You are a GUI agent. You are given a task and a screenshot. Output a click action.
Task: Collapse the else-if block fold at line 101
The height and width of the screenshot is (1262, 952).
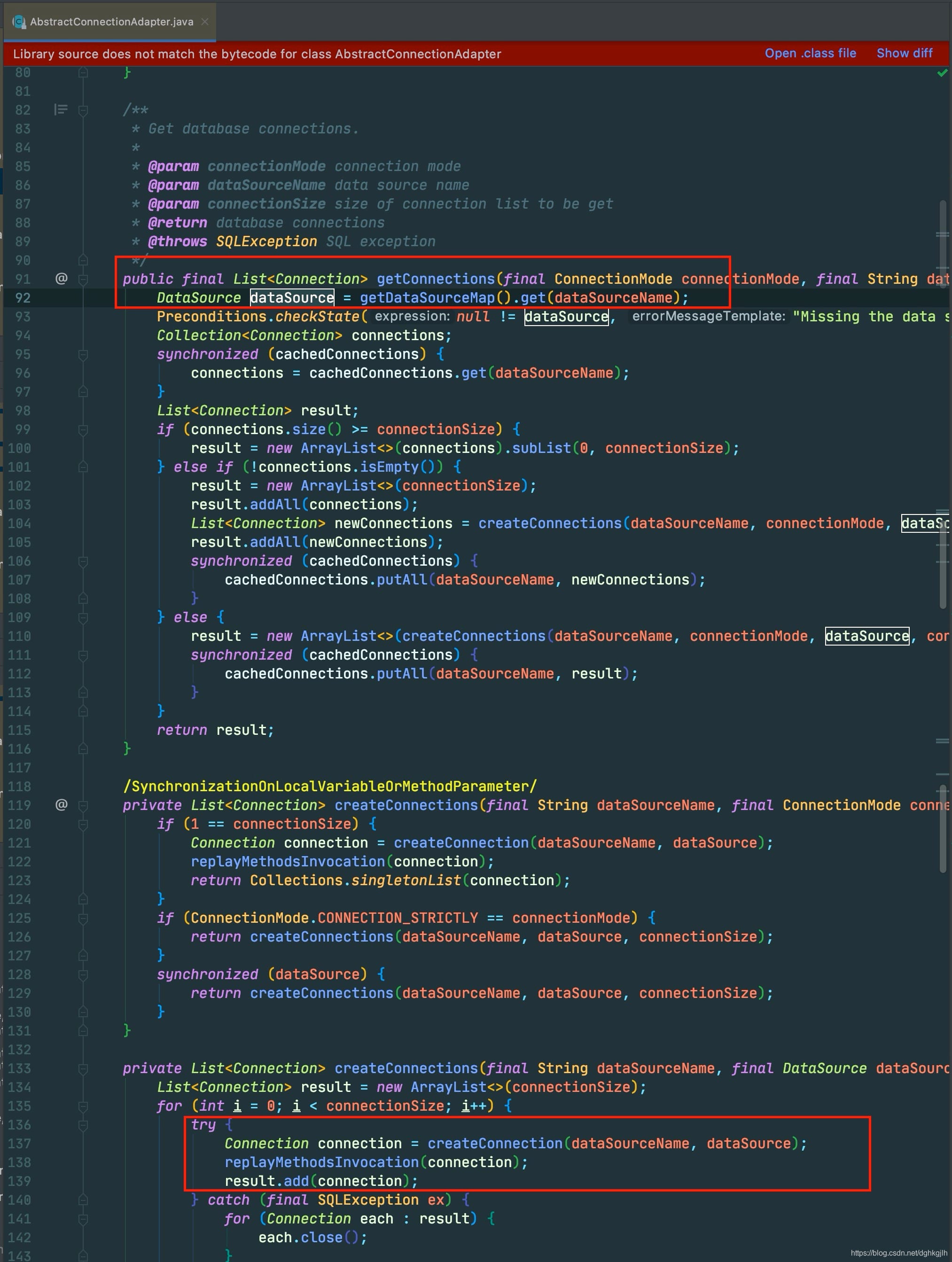[x=83, y=467]
